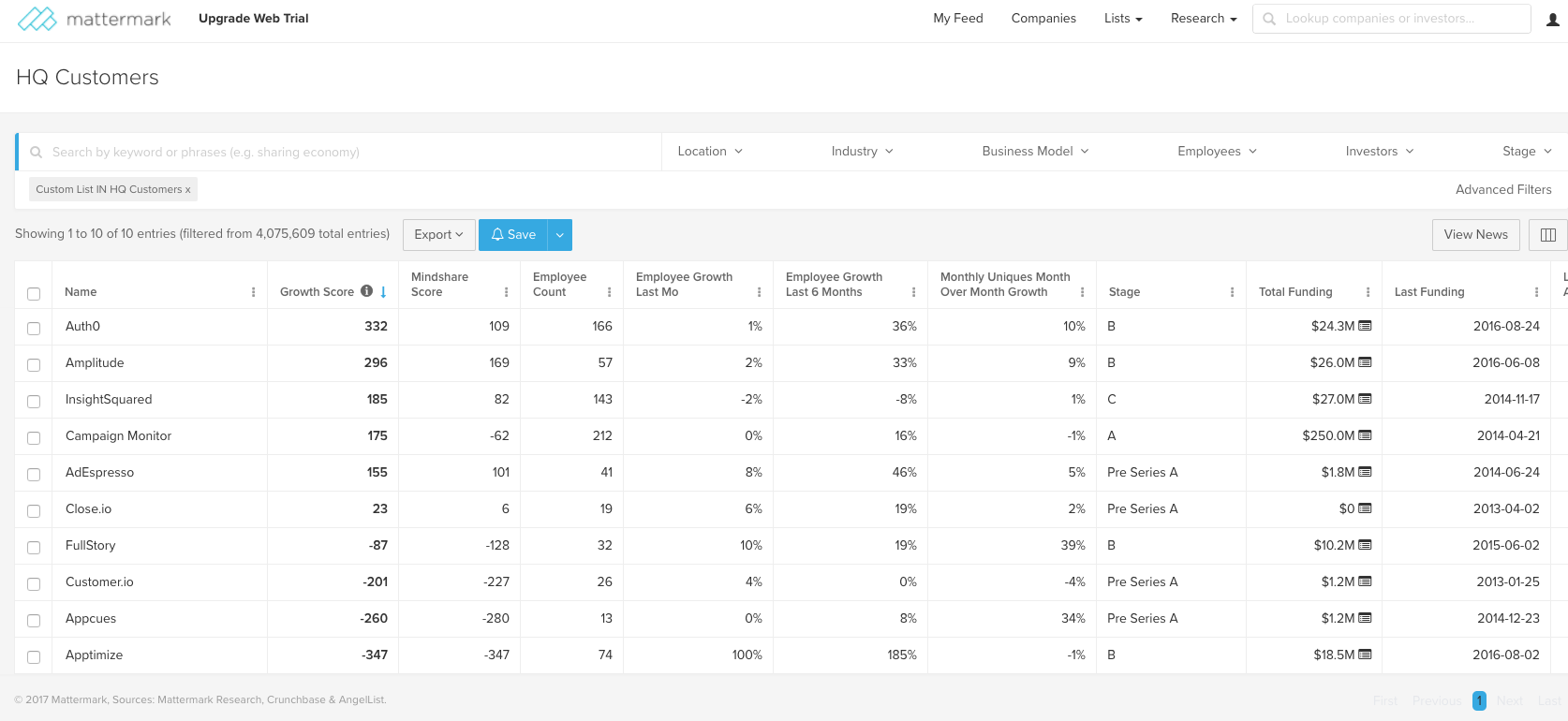
Task: Go to page 1 in pagination
Action: [1479, 700]
